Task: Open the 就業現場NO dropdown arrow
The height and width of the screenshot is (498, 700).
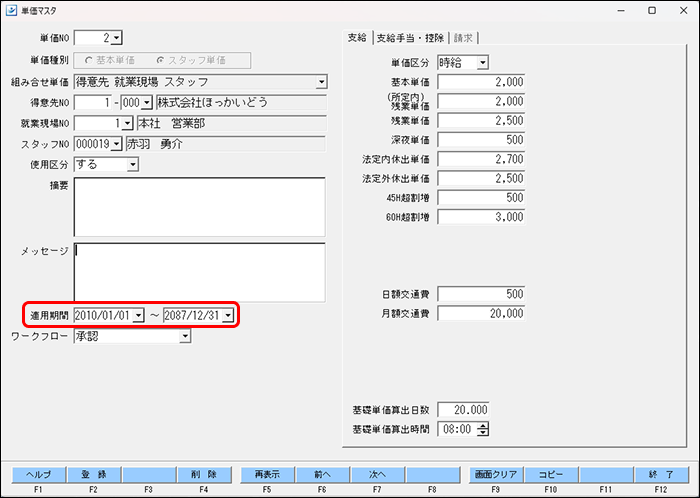Action: point(128,123)
